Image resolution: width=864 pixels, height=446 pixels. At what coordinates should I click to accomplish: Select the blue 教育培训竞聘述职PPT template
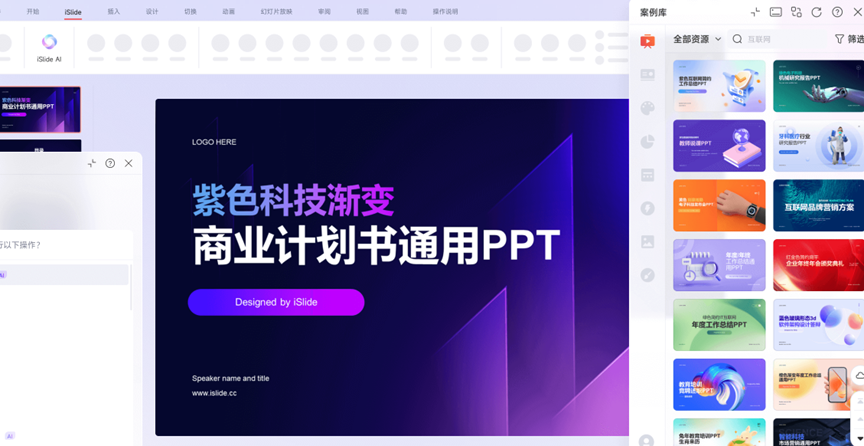[719, 384]
